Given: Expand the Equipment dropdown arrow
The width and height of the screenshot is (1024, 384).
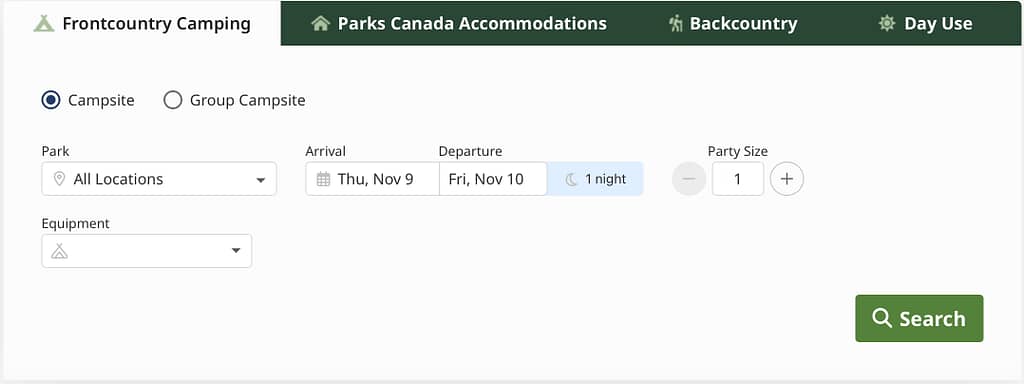Looking at the screenshot, I should click(x=236, y=251).
